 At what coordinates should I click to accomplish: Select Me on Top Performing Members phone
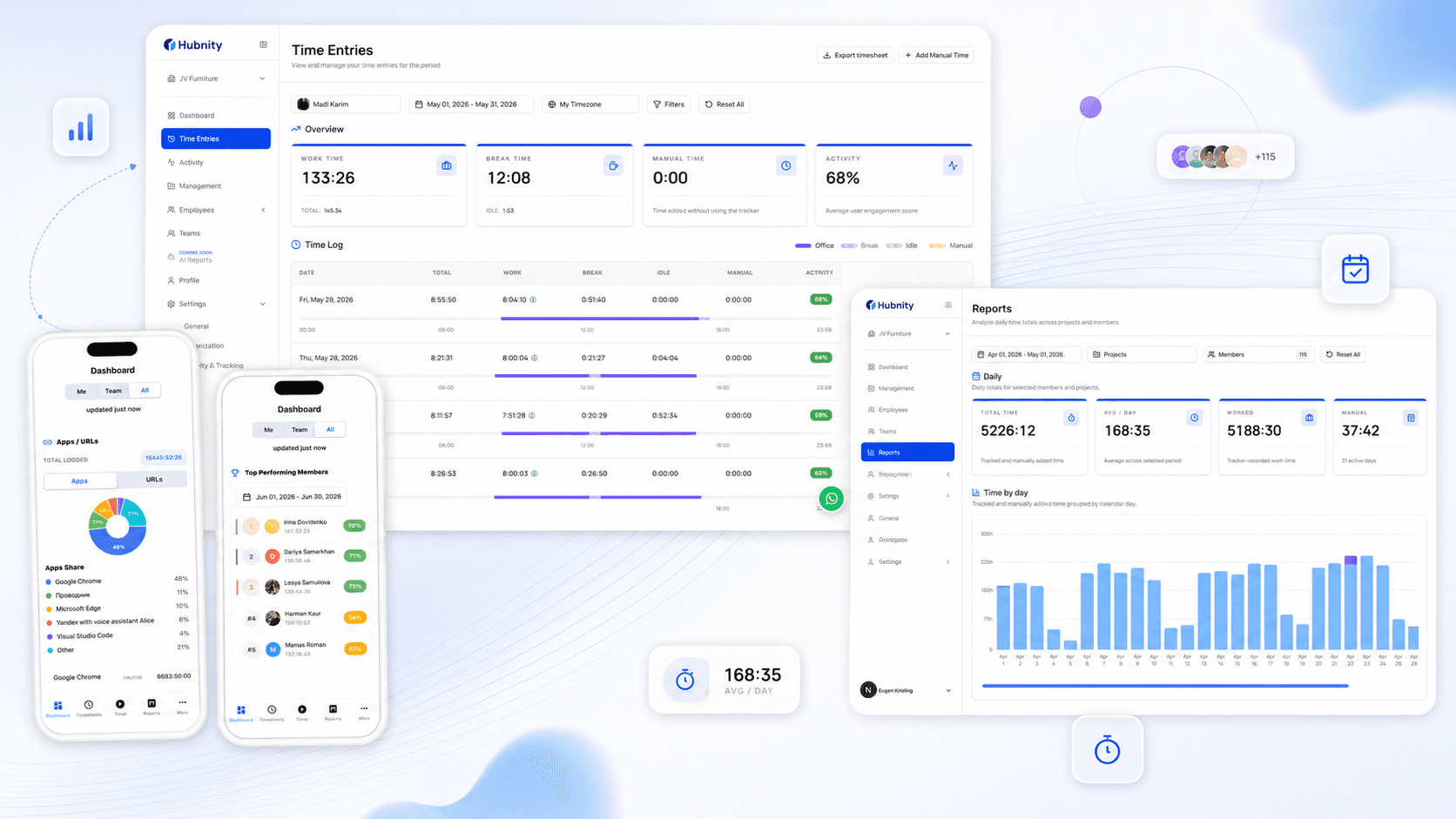coord(268,430)
